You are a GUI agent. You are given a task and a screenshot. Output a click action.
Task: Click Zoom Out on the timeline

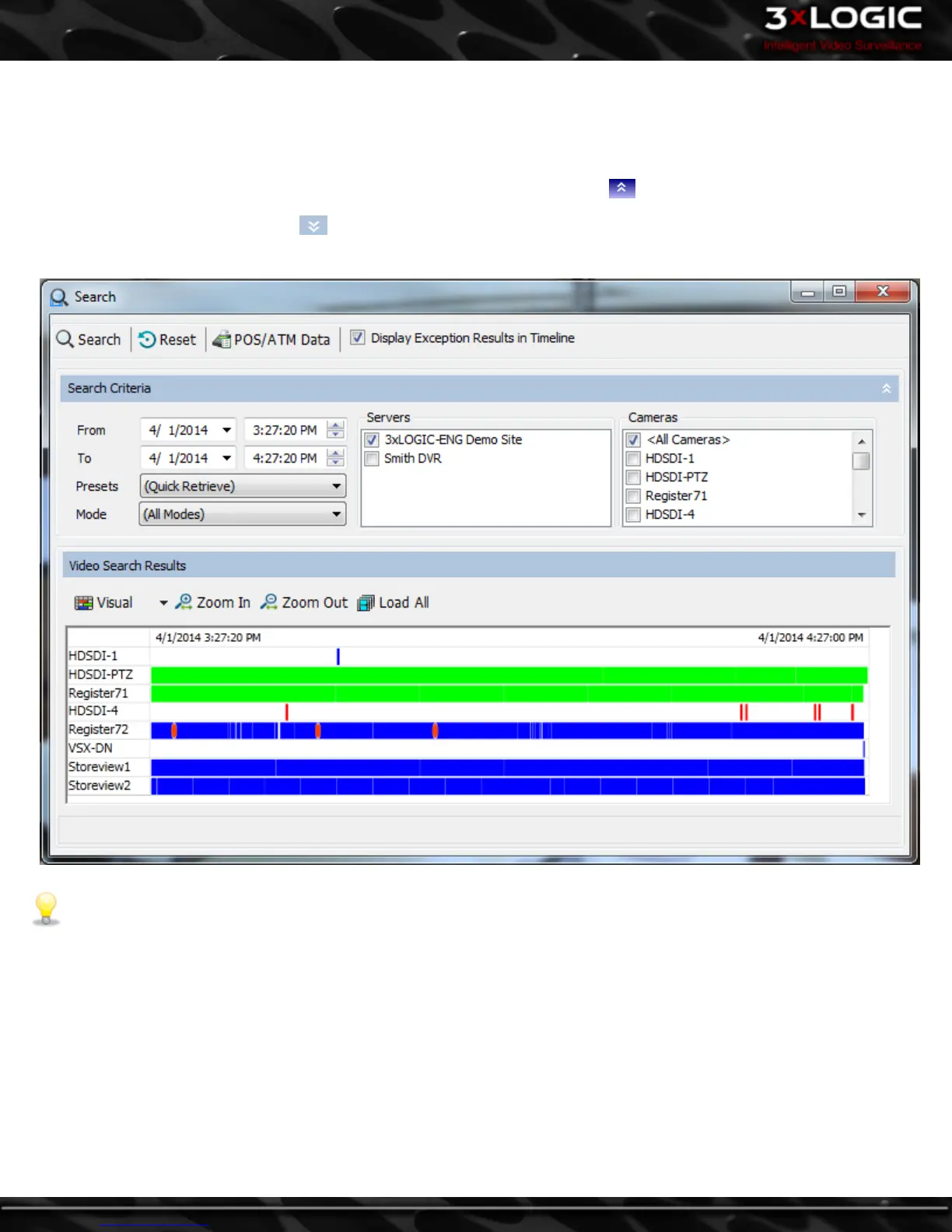tap(304, 603)
